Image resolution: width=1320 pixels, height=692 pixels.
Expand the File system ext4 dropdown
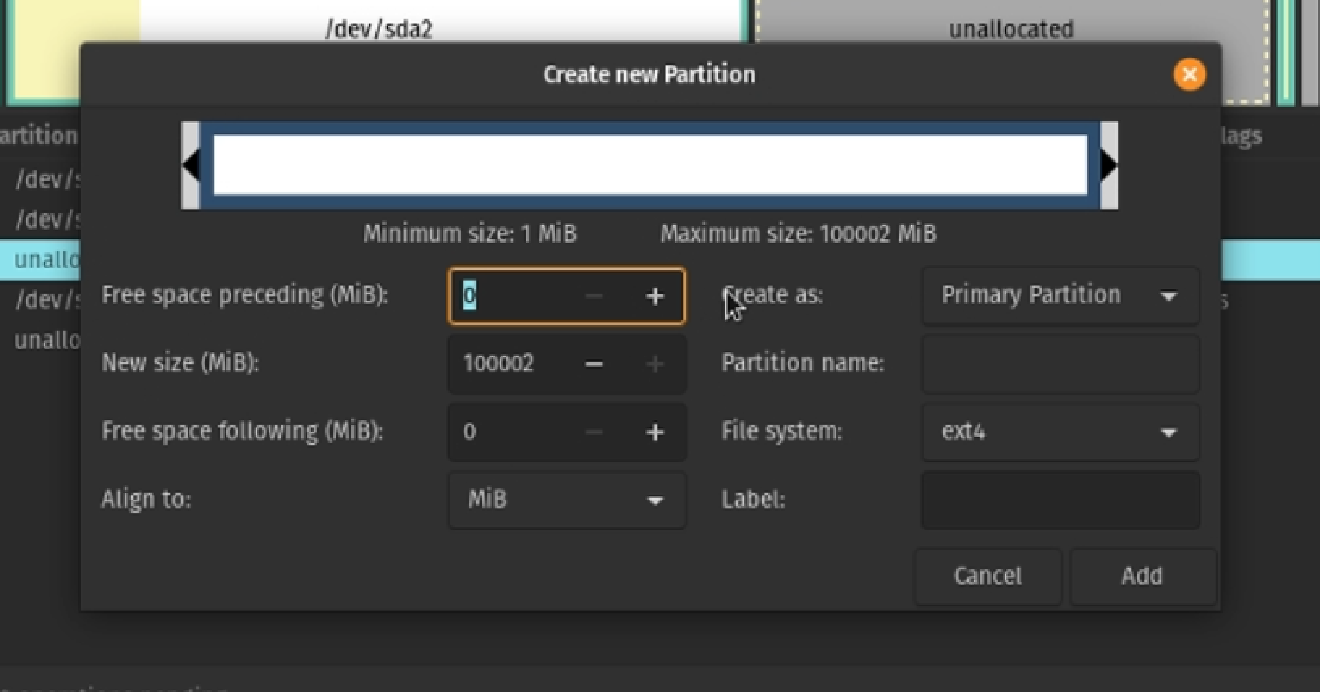click(1059, 432)
